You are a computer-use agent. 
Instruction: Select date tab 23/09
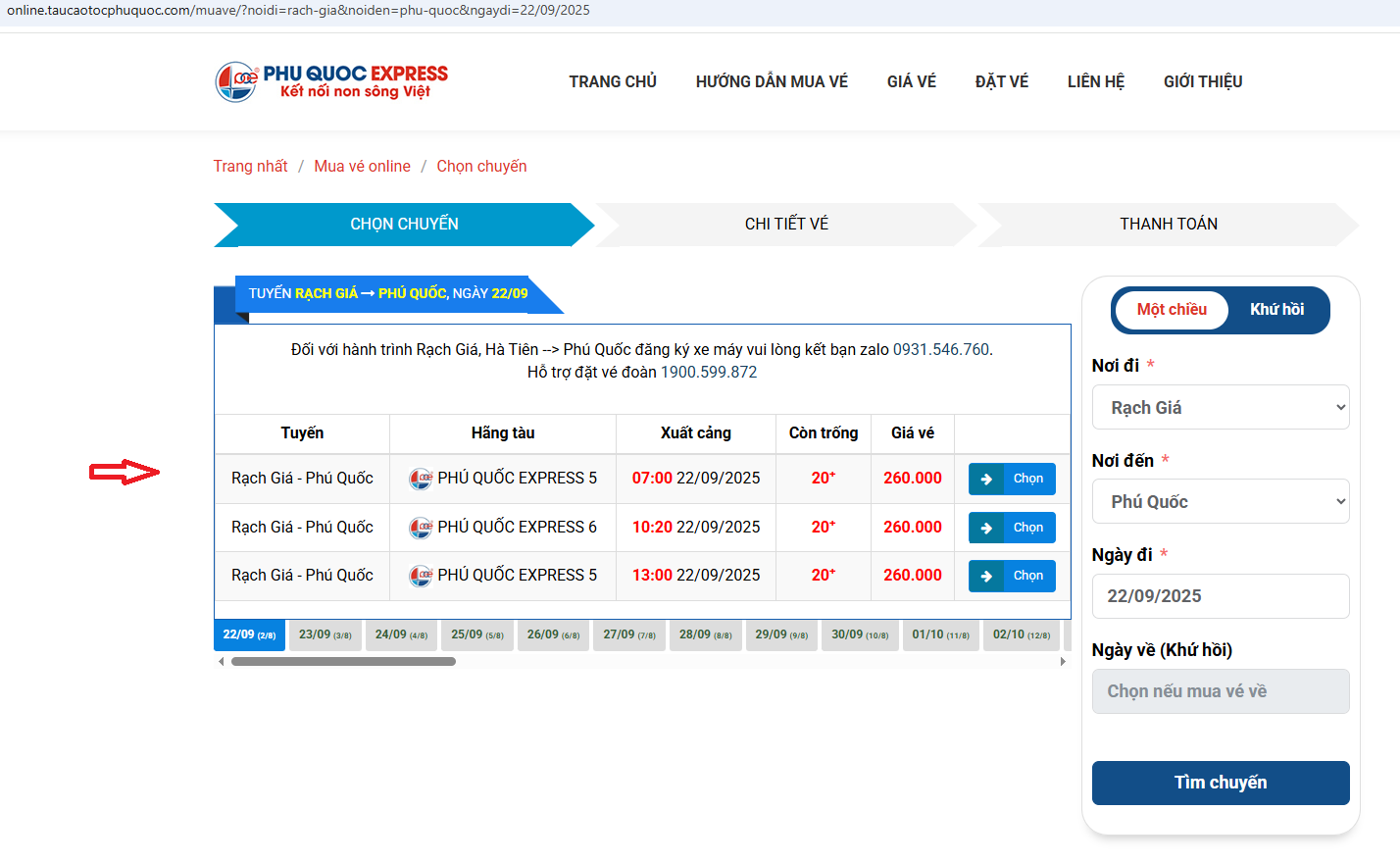point(325,635)
